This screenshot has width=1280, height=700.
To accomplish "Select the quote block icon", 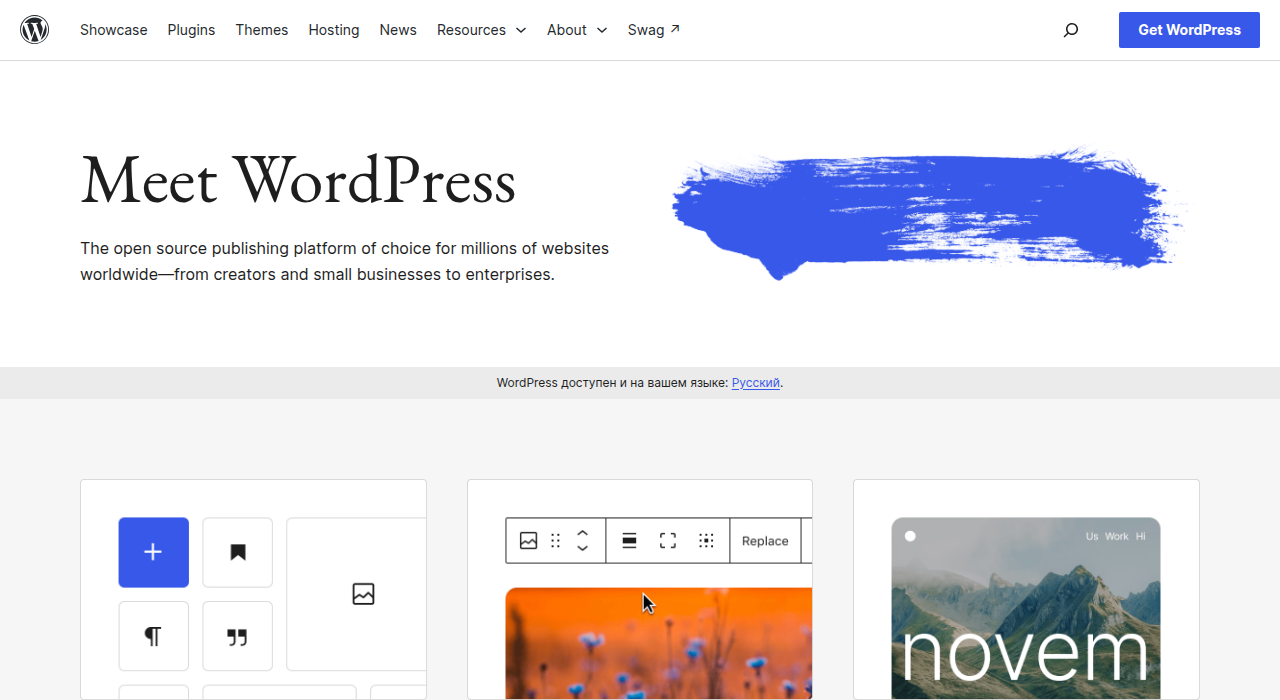I will point(238,636).
